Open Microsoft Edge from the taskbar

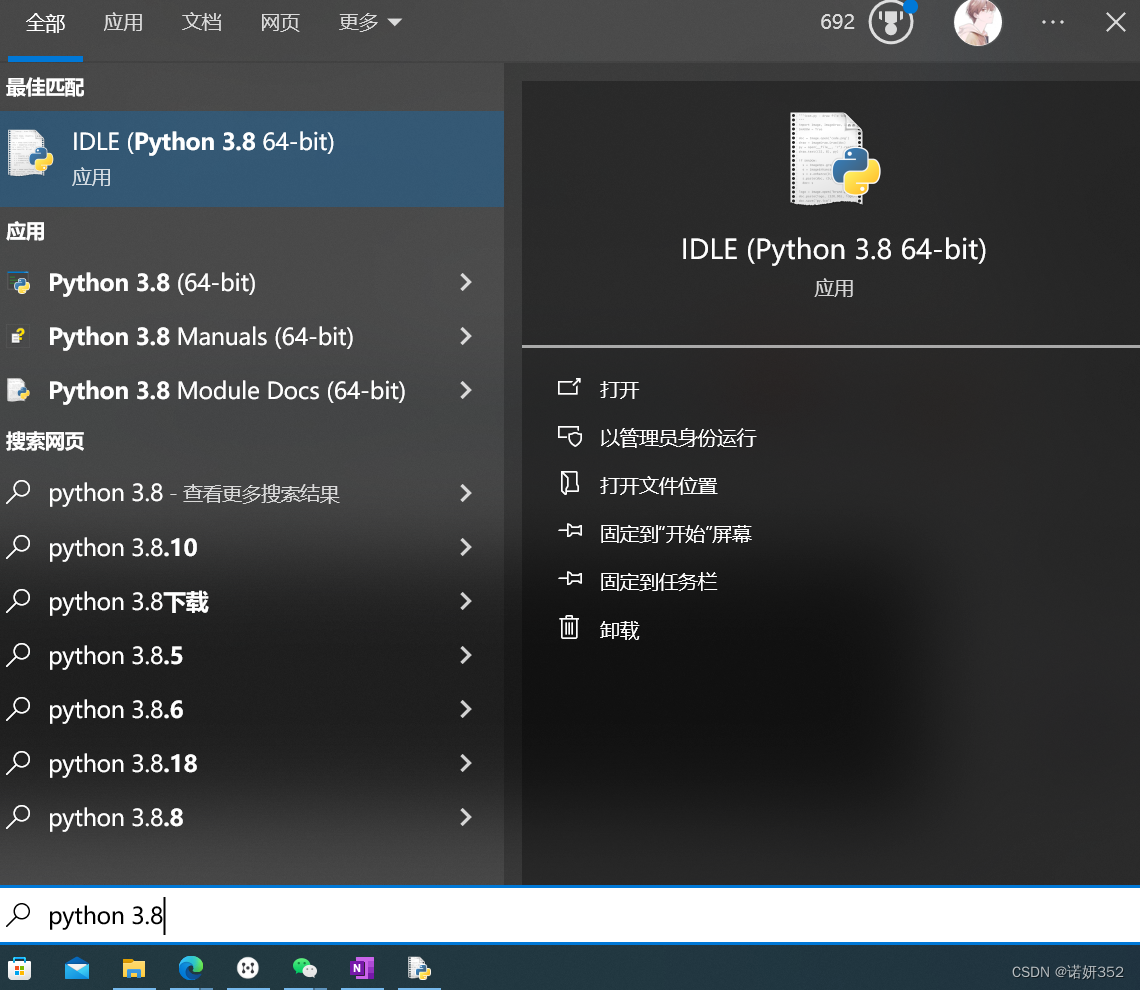point(191,968)
